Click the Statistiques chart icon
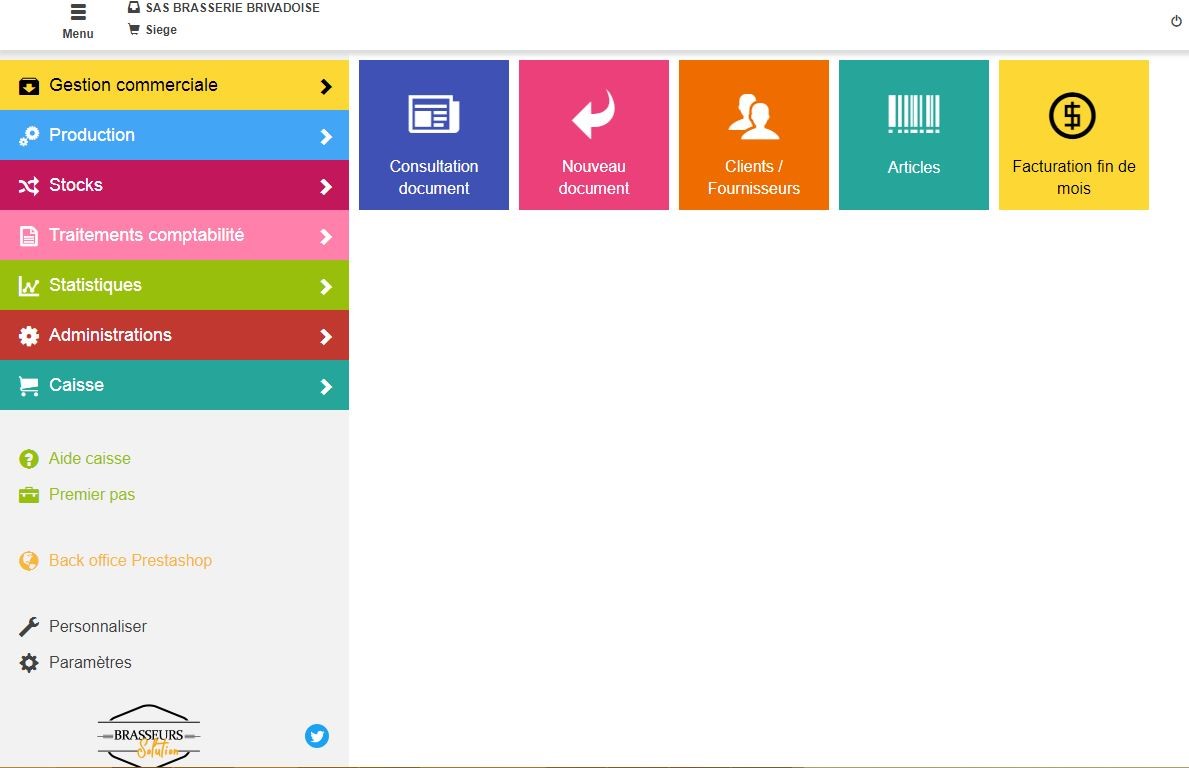 [29, 286]
